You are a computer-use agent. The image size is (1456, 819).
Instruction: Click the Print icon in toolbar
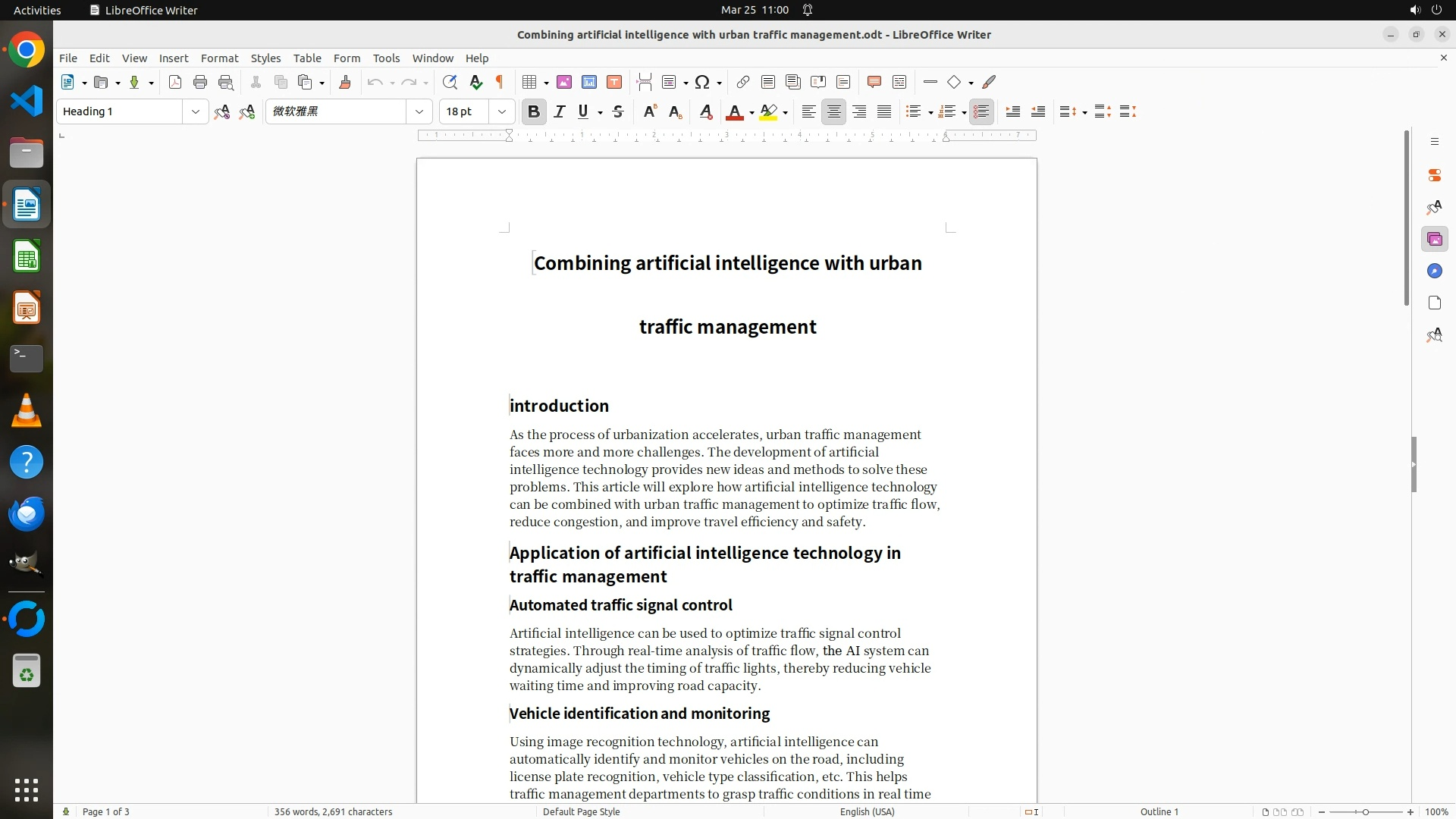(x=200, y=82)
